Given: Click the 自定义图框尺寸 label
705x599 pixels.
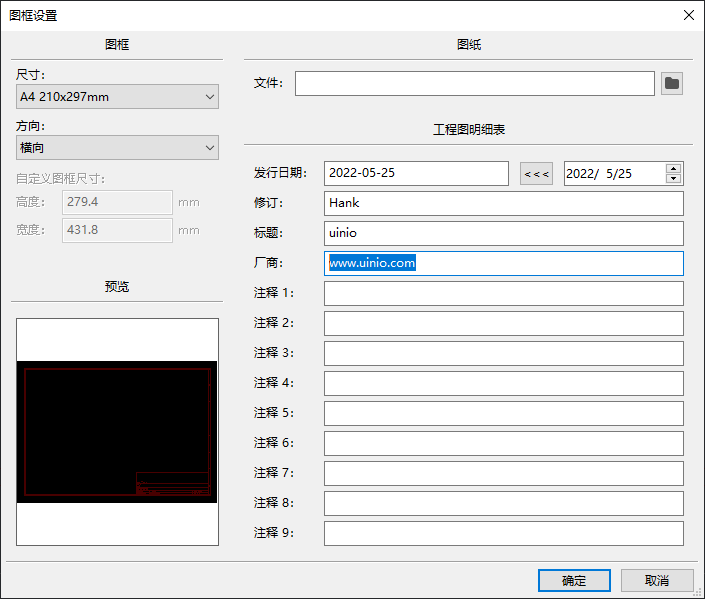Looking at the screenshot, I should (x=61, y=179).
